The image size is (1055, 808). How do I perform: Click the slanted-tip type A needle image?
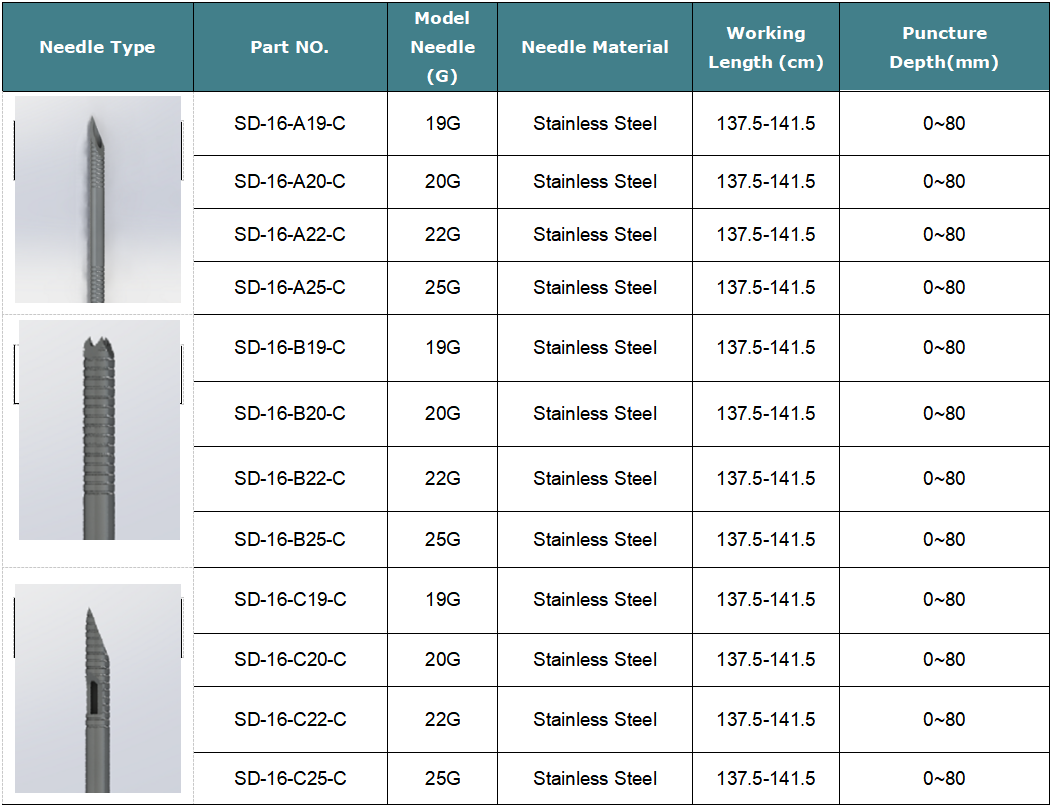(x=98, y=200)
